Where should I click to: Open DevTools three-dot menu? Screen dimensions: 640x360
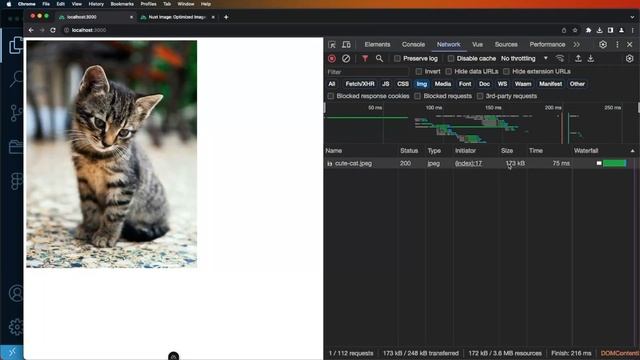pos(617,44)
